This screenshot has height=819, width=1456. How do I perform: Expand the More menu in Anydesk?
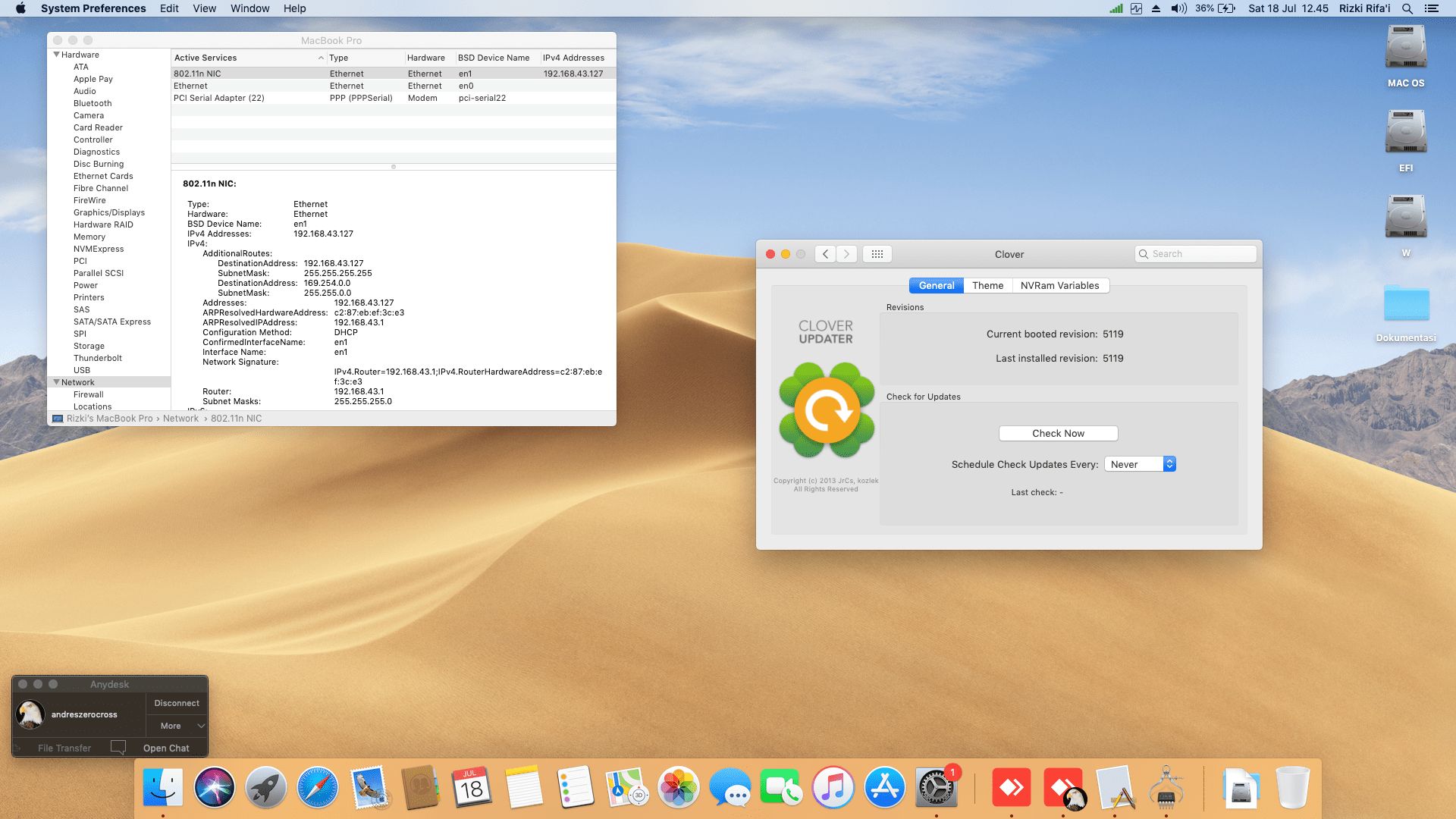[177, 726]
